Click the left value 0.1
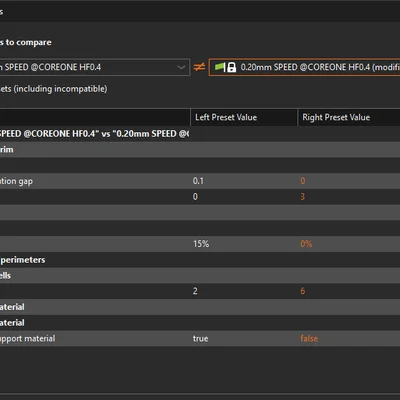This screenshot has height=400, width=400. [x=198, y=181]
